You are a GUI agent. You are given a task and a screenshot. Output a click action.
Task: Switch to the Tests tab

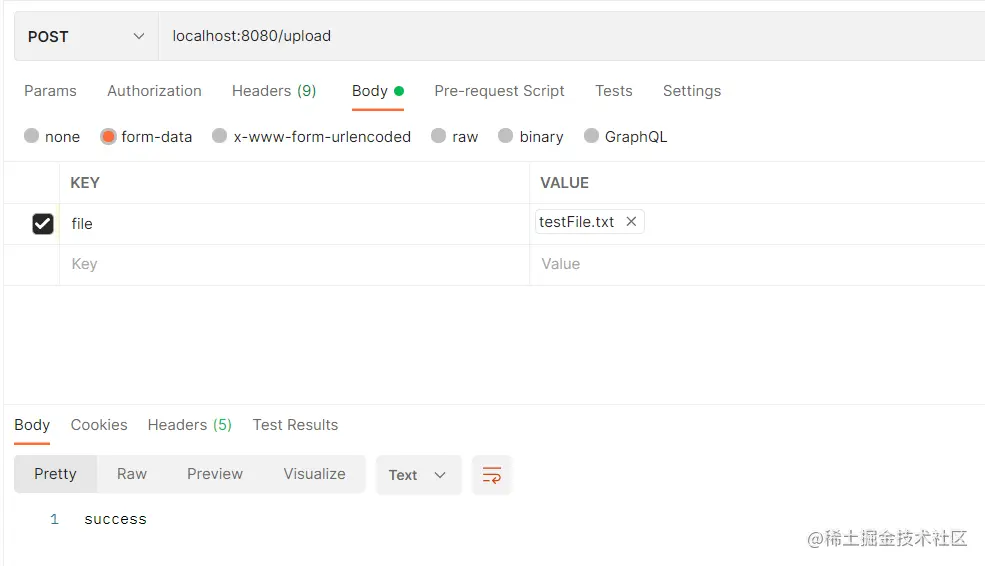tap(614, 91)
